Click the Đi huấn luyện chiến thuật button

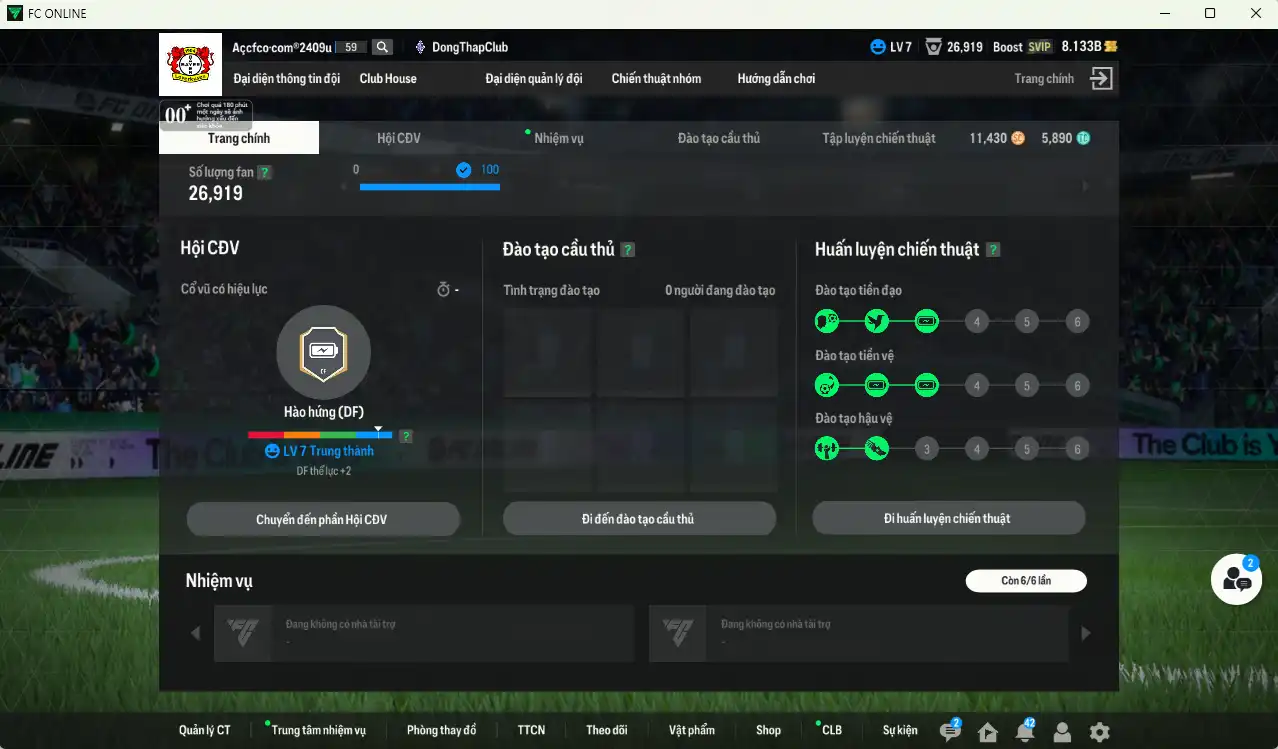pyautogui.click(x=948, y=518)
